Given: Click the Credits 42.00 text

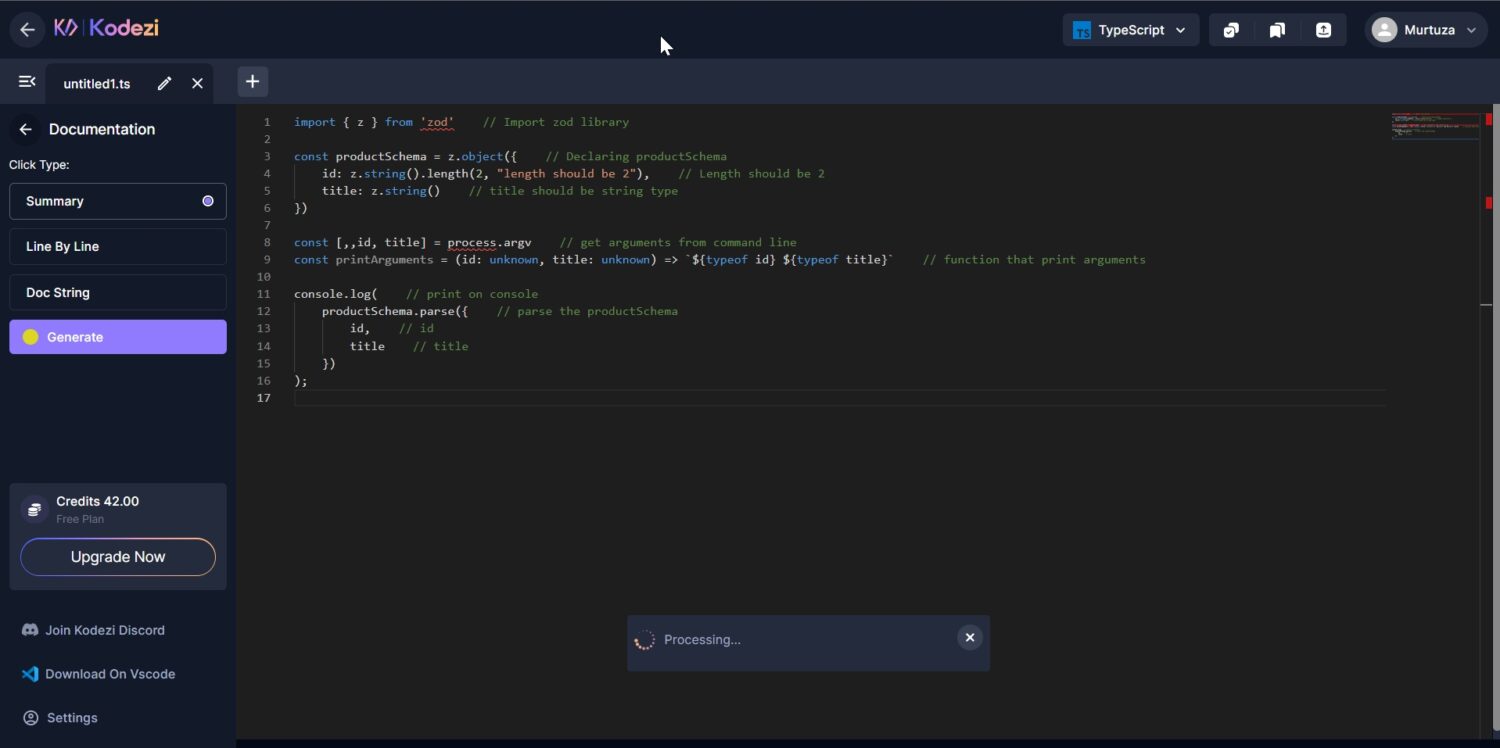Looking at the screenshot, I should [97, 501].
